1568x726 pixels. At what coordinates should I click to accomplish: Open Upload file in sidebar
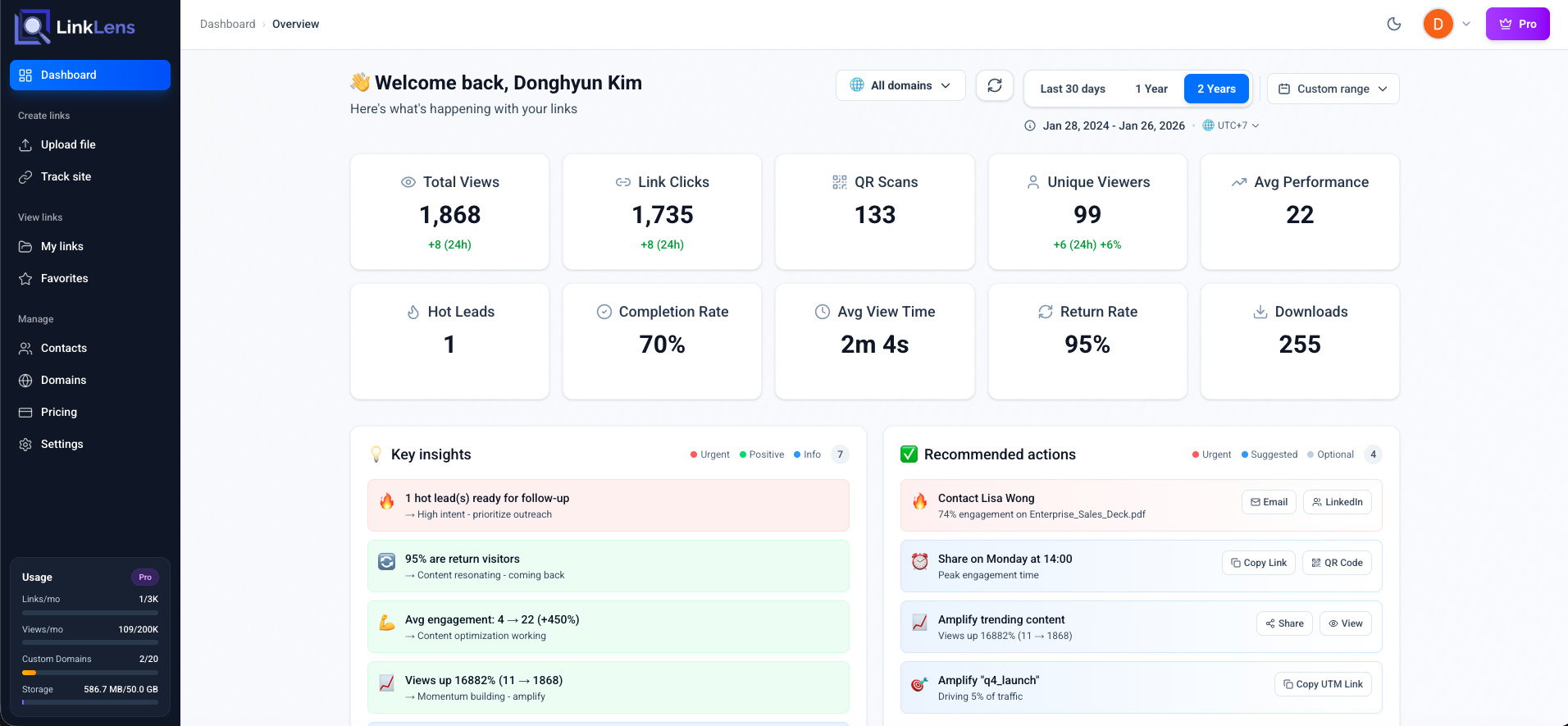coord(90,144)
